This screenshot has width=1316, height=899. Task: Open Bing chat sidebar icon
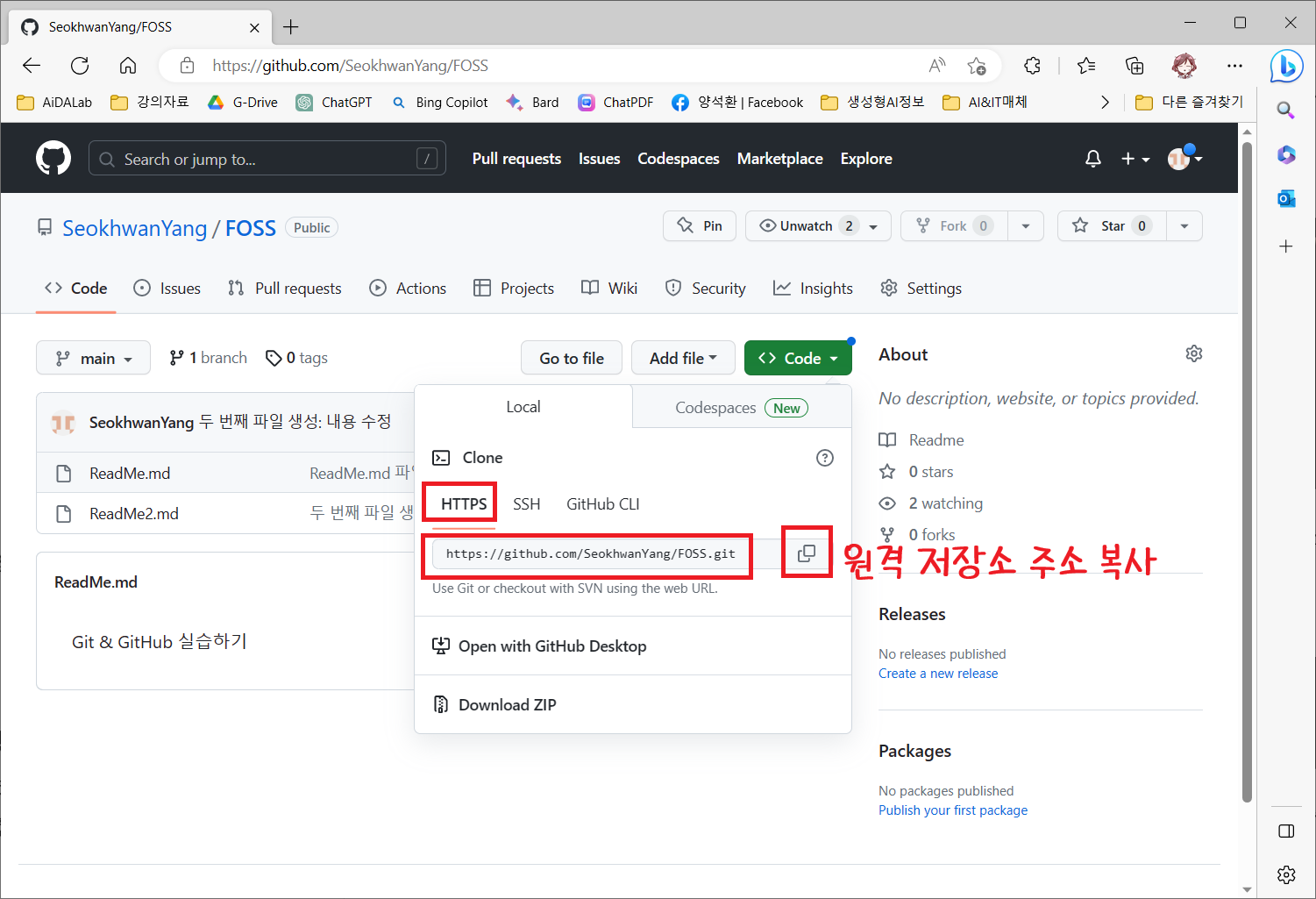pyautogui.click(x=1286, y=66)
